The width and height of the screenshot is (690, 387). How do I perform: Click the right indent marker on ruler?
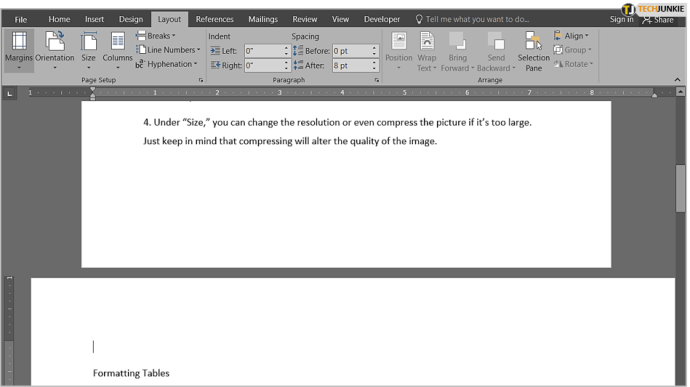(x=654, y=94)
